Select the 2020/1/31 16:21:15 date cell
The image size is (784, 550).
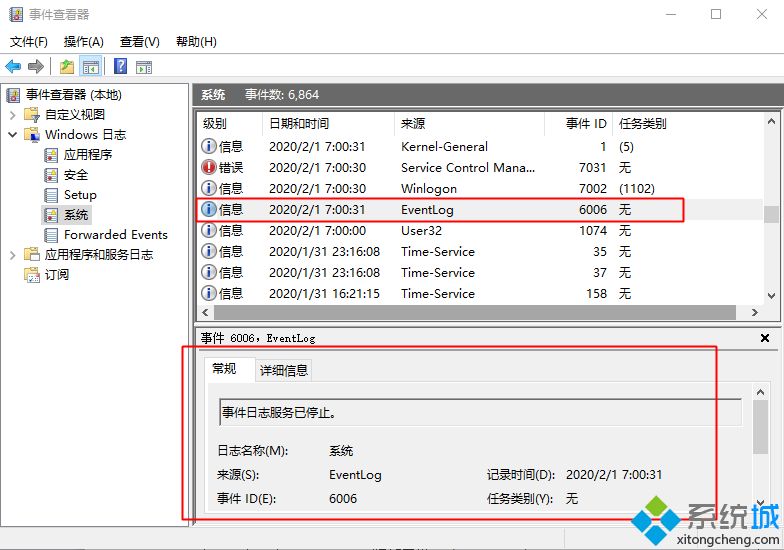tap(324, 294)
